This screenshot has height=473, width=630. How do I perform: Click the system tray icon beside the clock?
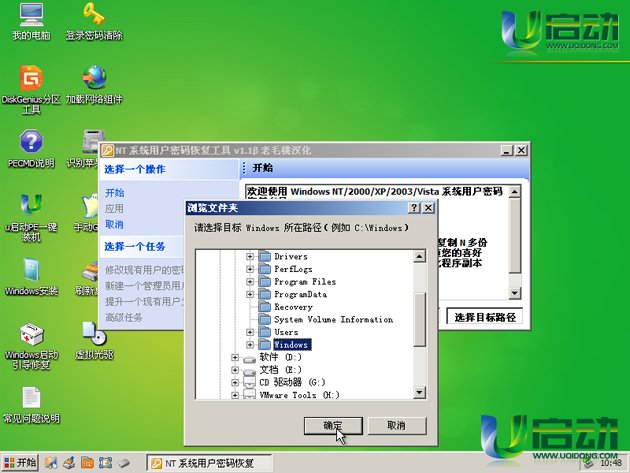pos(588,463)
